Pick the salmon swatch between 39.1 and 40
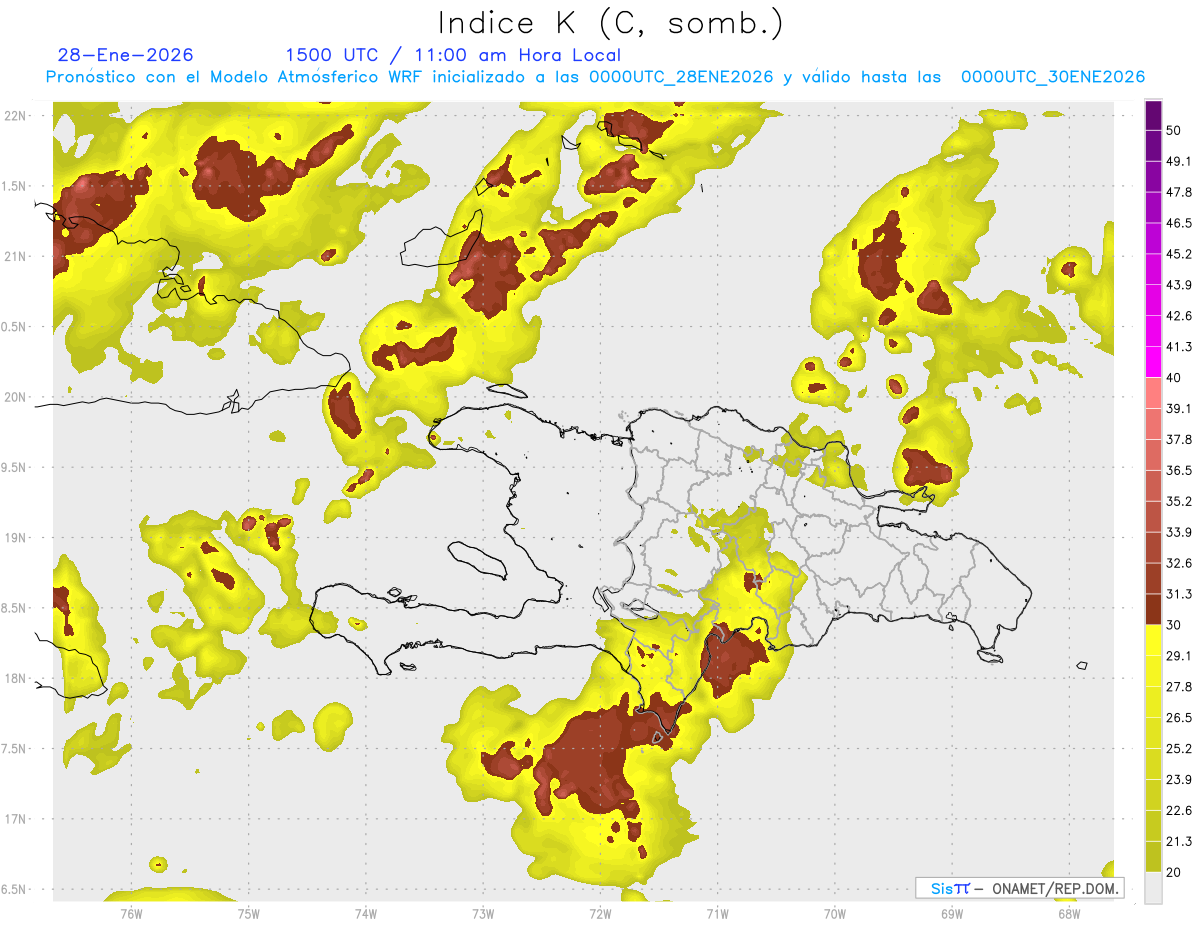This screenshot has height=927, width=1200. tap(1153, 393)
